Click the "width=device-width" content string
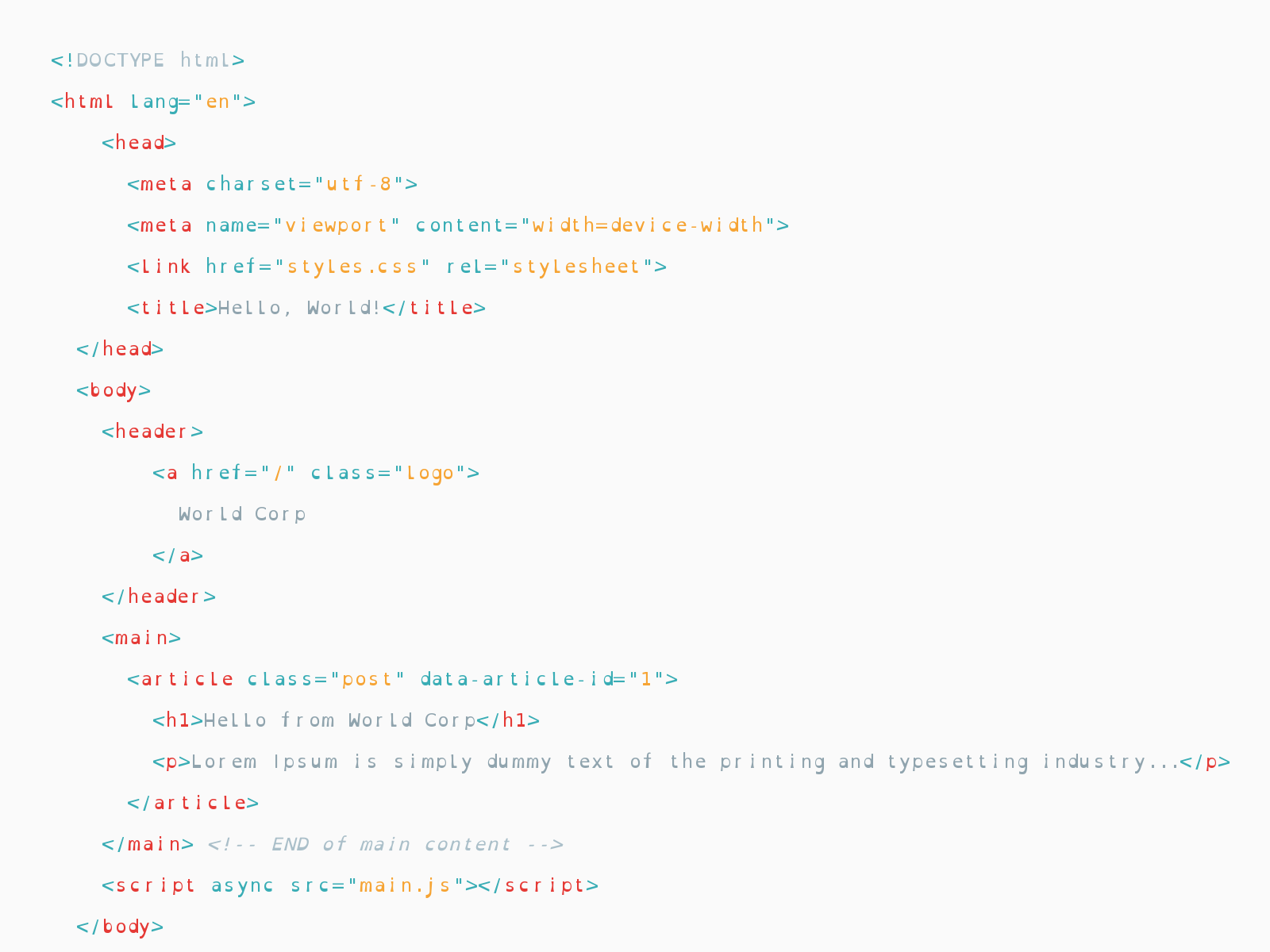The height and width of the screenshot is (952, 1270). 648,225
